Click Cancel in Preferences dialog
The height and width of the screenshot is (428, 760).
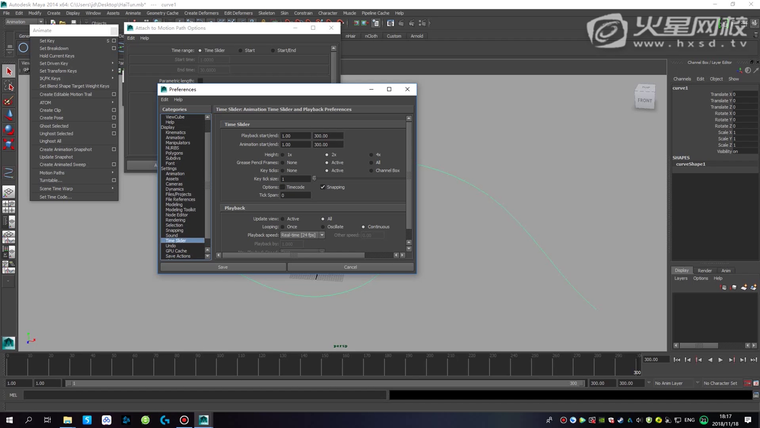pos(350,267)
